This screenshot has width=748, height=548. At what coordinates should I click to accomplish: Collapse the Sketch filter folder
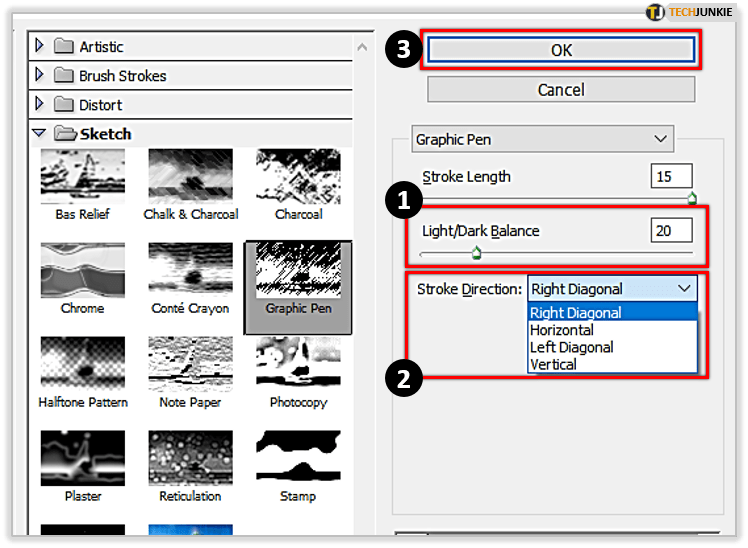click(40, 133)
